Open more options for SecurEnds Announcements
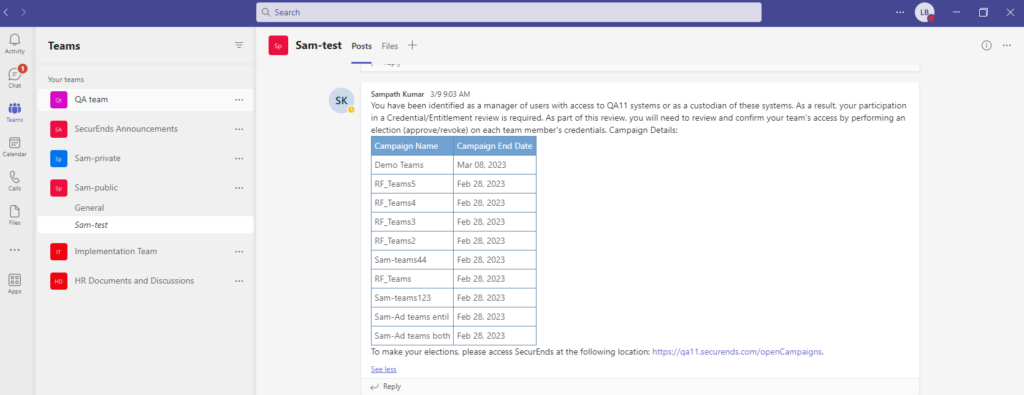This screenshot has width=1024, height=395. 239,129
